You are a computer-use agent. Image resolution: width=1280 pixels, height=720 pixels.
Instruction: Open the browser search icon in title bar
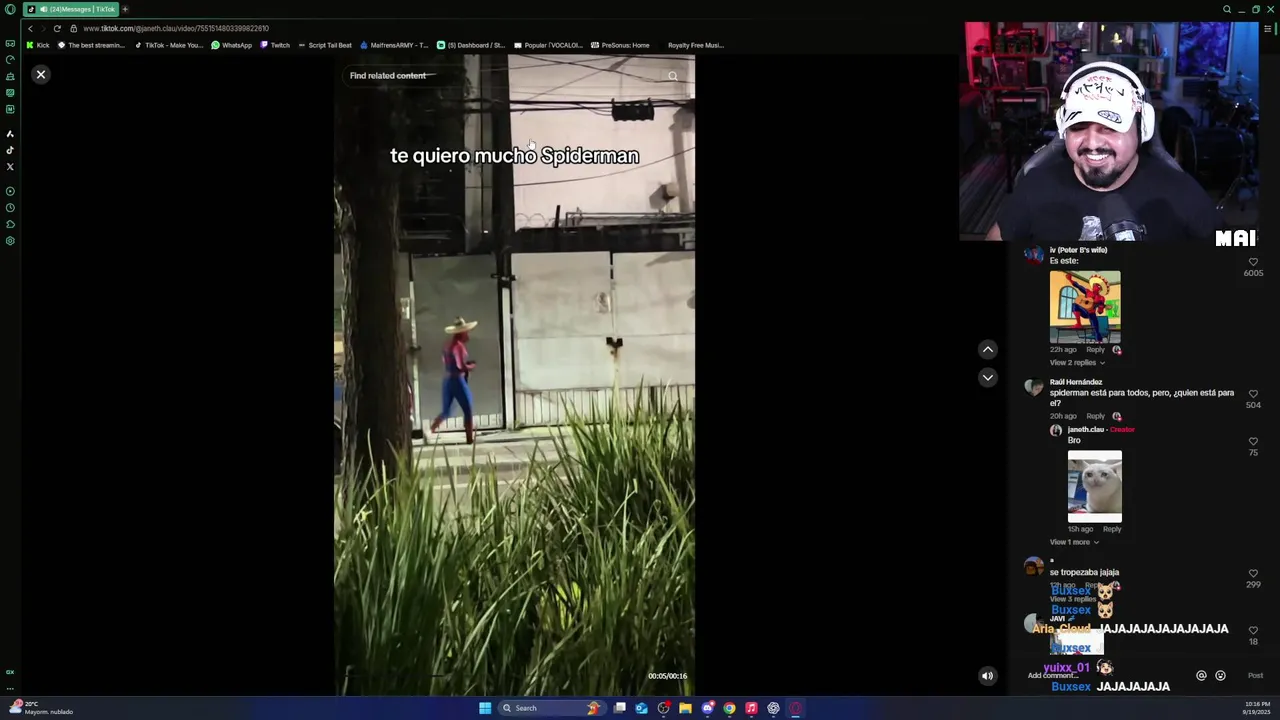1227,9
